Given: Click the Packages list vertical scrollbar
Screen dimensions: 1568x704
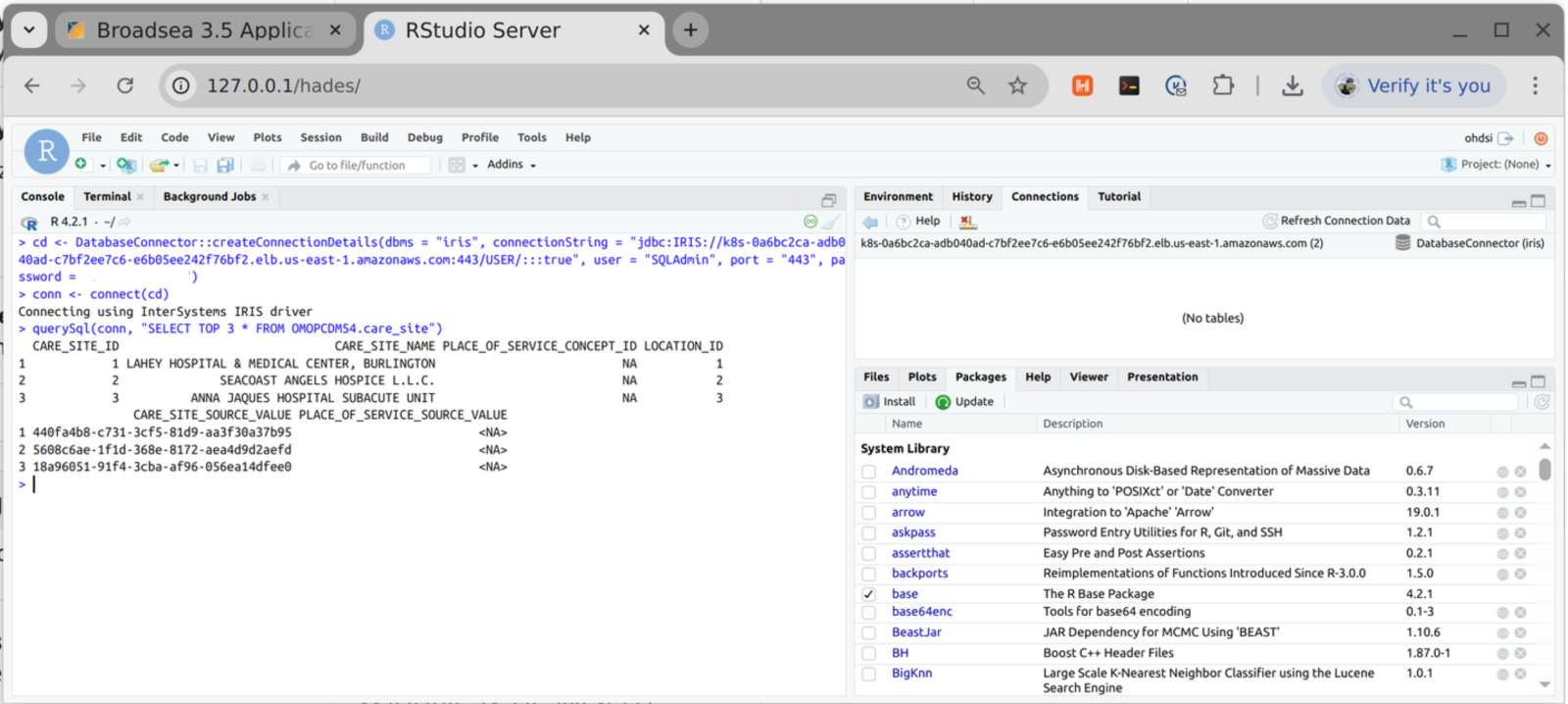Looking at the screenshot, I should point(1544,470).
